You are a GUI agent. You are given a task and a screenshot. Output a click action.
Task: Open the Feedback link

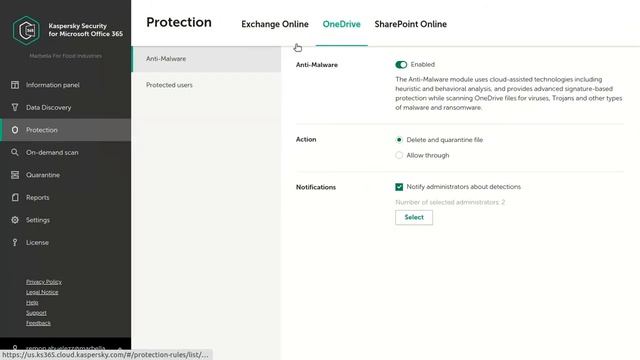pyautogui.click(x=38, y=323)
